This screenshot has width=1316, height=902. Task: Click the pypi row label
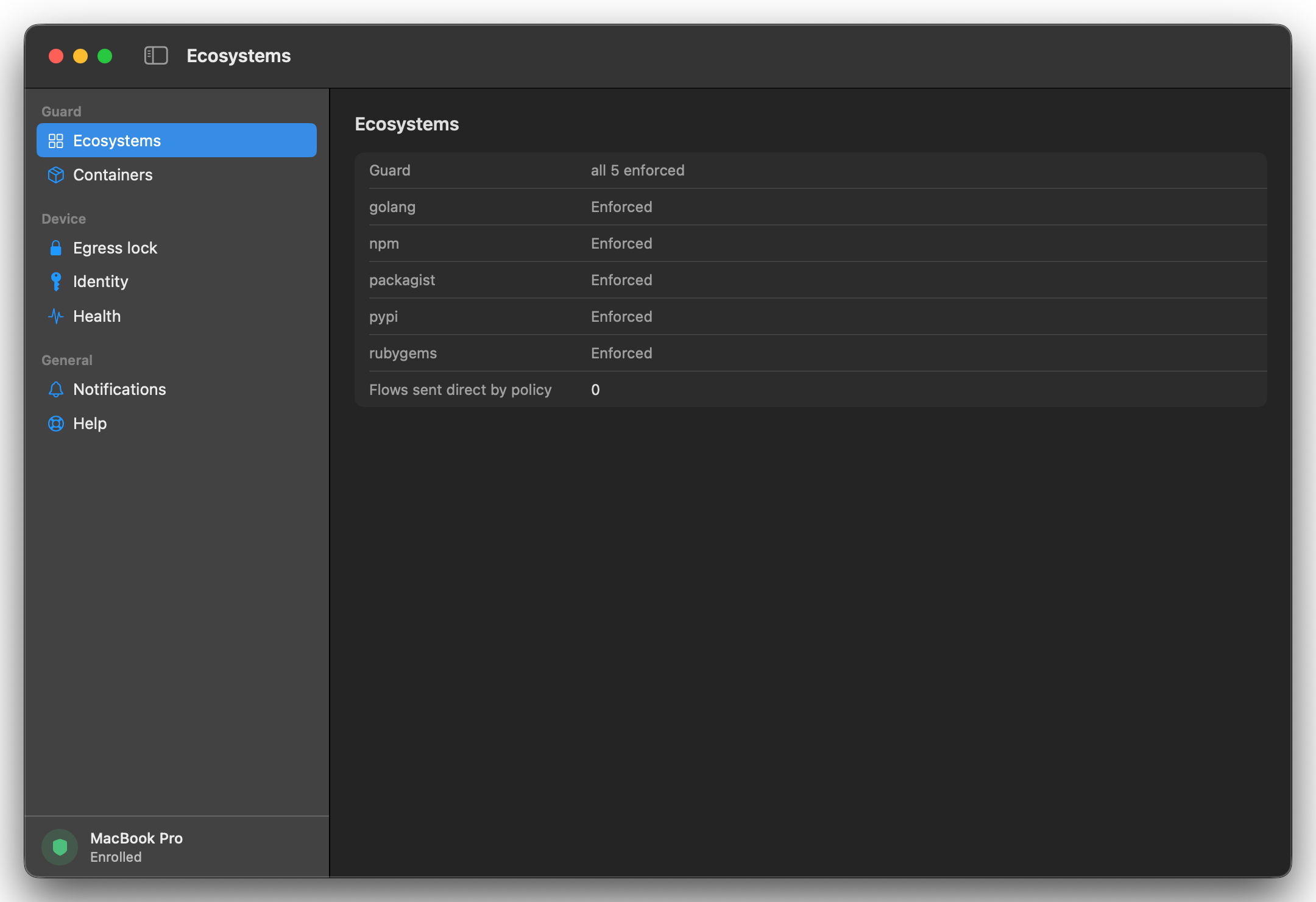tap(383, 317)
